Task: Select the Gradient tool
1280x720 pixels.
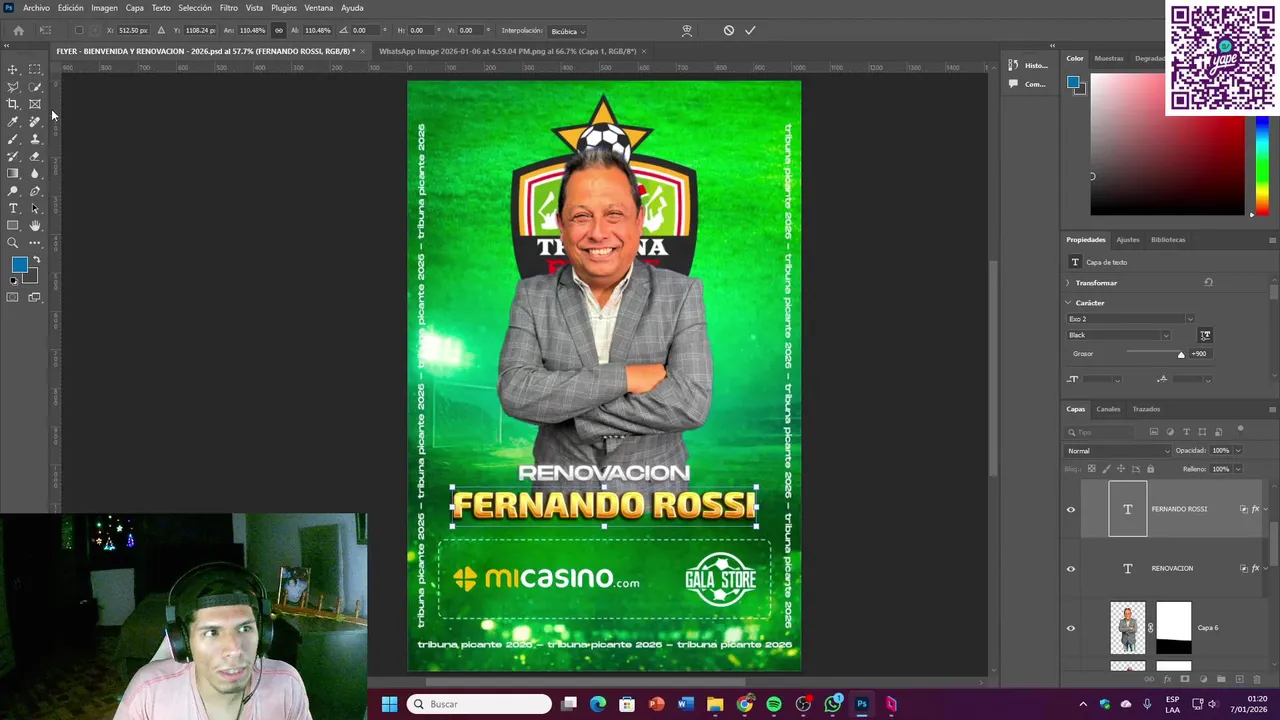Action: pos(13,174)
